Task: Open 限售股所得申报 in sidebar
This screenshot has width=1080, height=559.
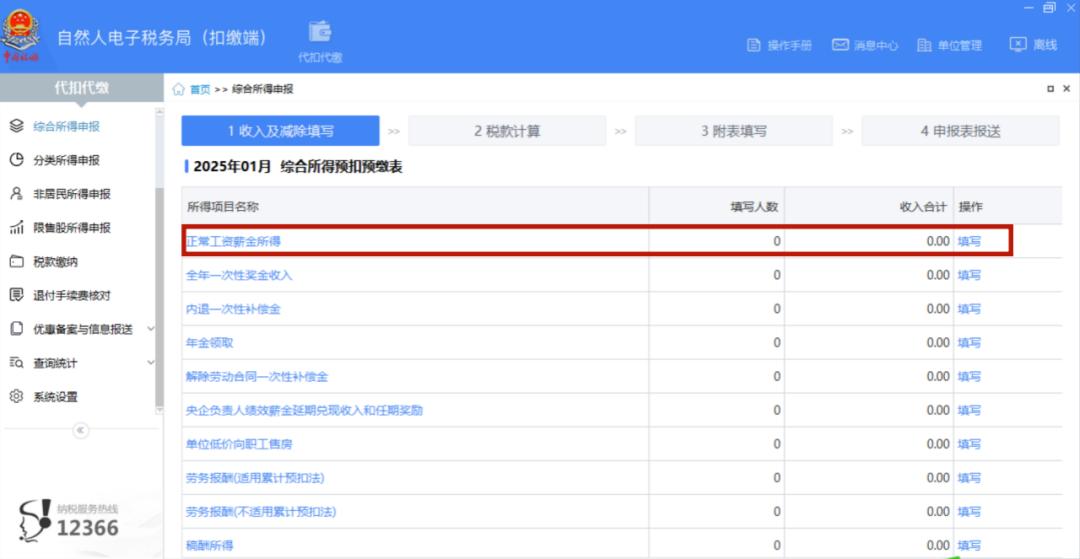Action: coord(72,228)
